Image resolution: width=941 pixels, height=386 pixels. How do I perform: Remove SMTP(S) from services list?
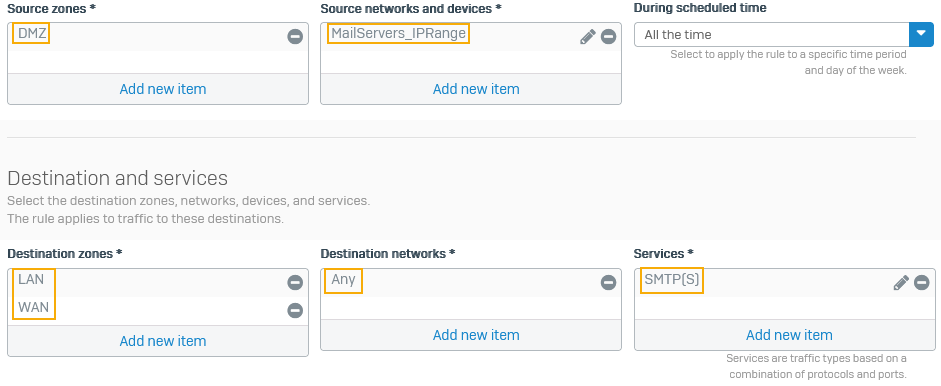point(922,282)
